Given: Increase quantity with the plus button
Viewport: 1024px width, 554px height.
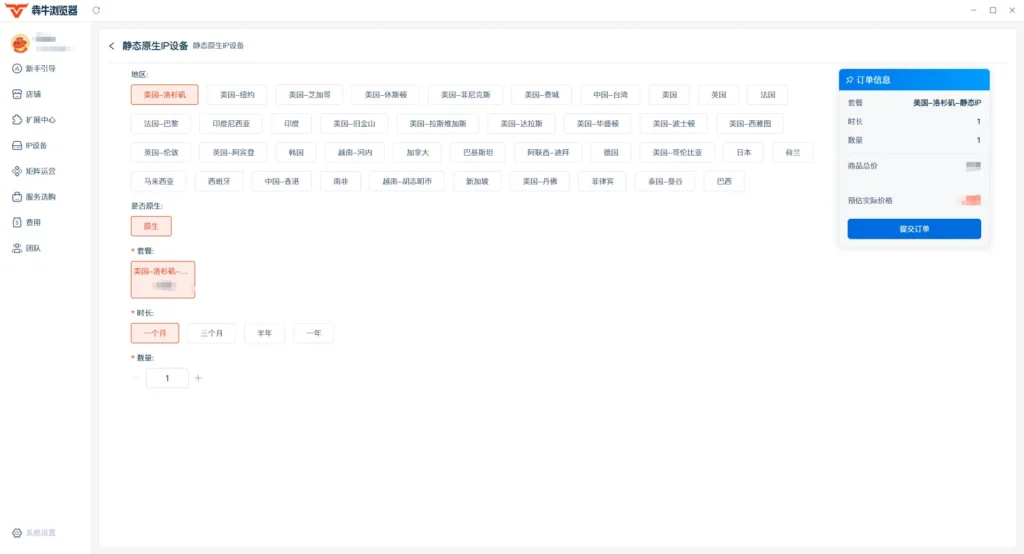Looking at the screenshot, I should click(x=199, y=378).
